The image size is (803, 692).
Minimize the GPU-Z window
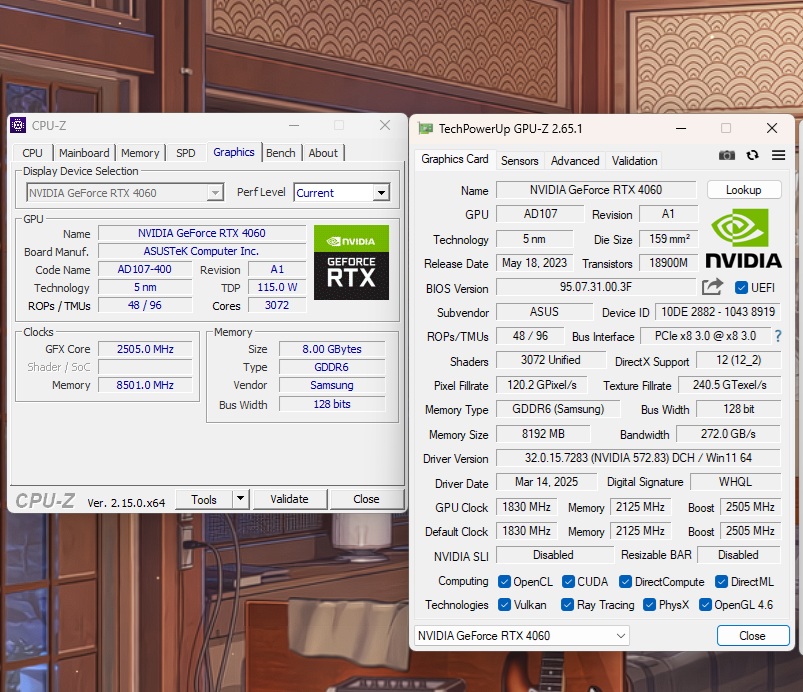[x=681, y=128]
